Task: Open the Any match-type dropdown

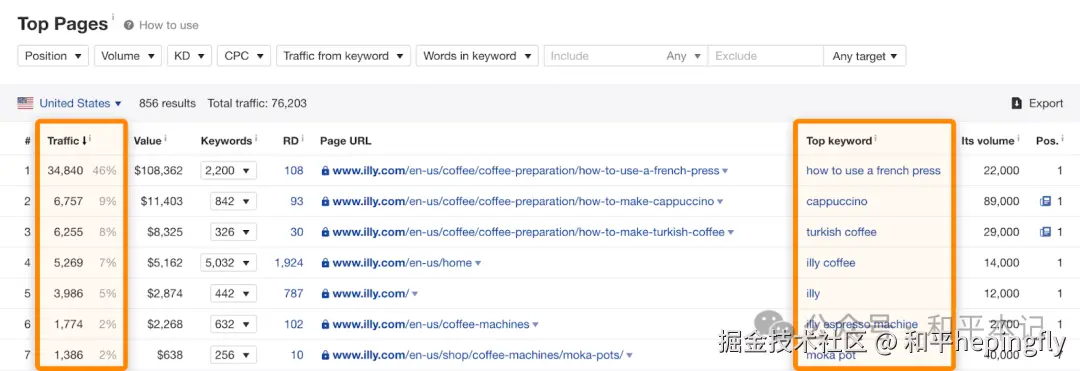Action: [x=683, y=56]
